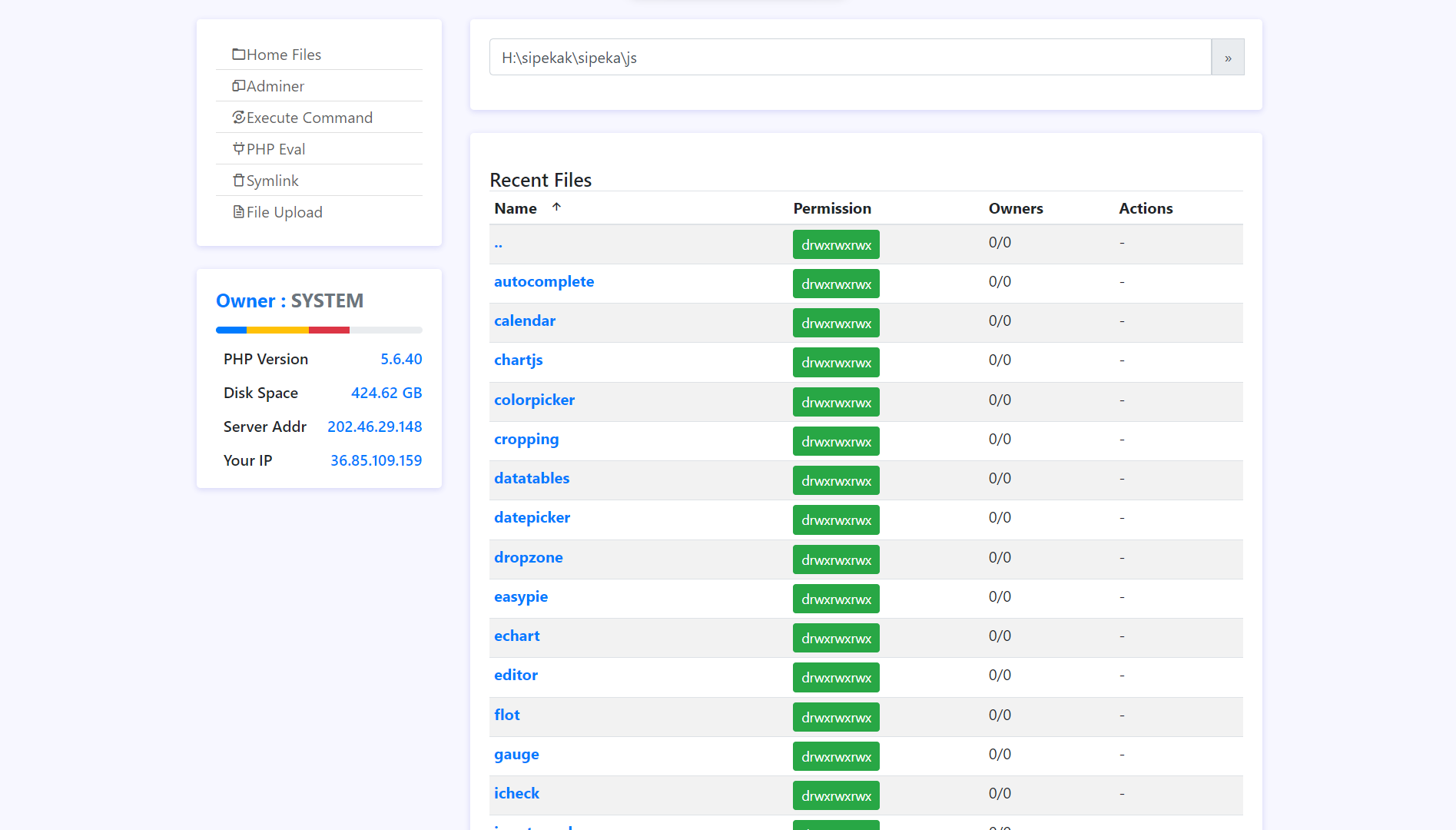Click the Permission column header
Viewport: 1456px width, 830px height.
click(x=832, y=208)
